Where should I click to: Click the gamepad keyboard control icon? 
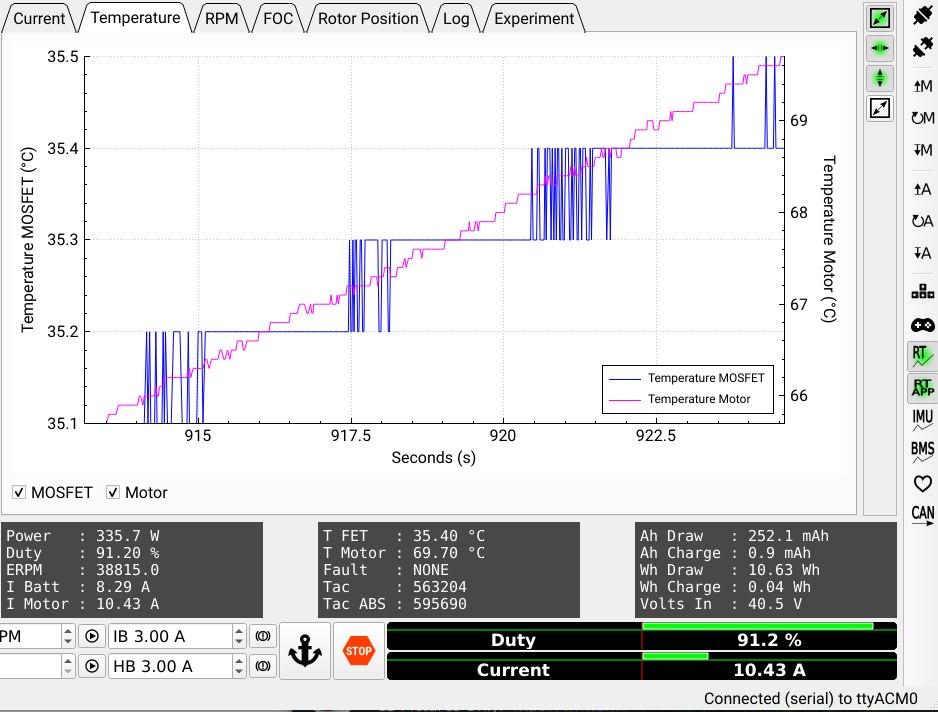922,324
